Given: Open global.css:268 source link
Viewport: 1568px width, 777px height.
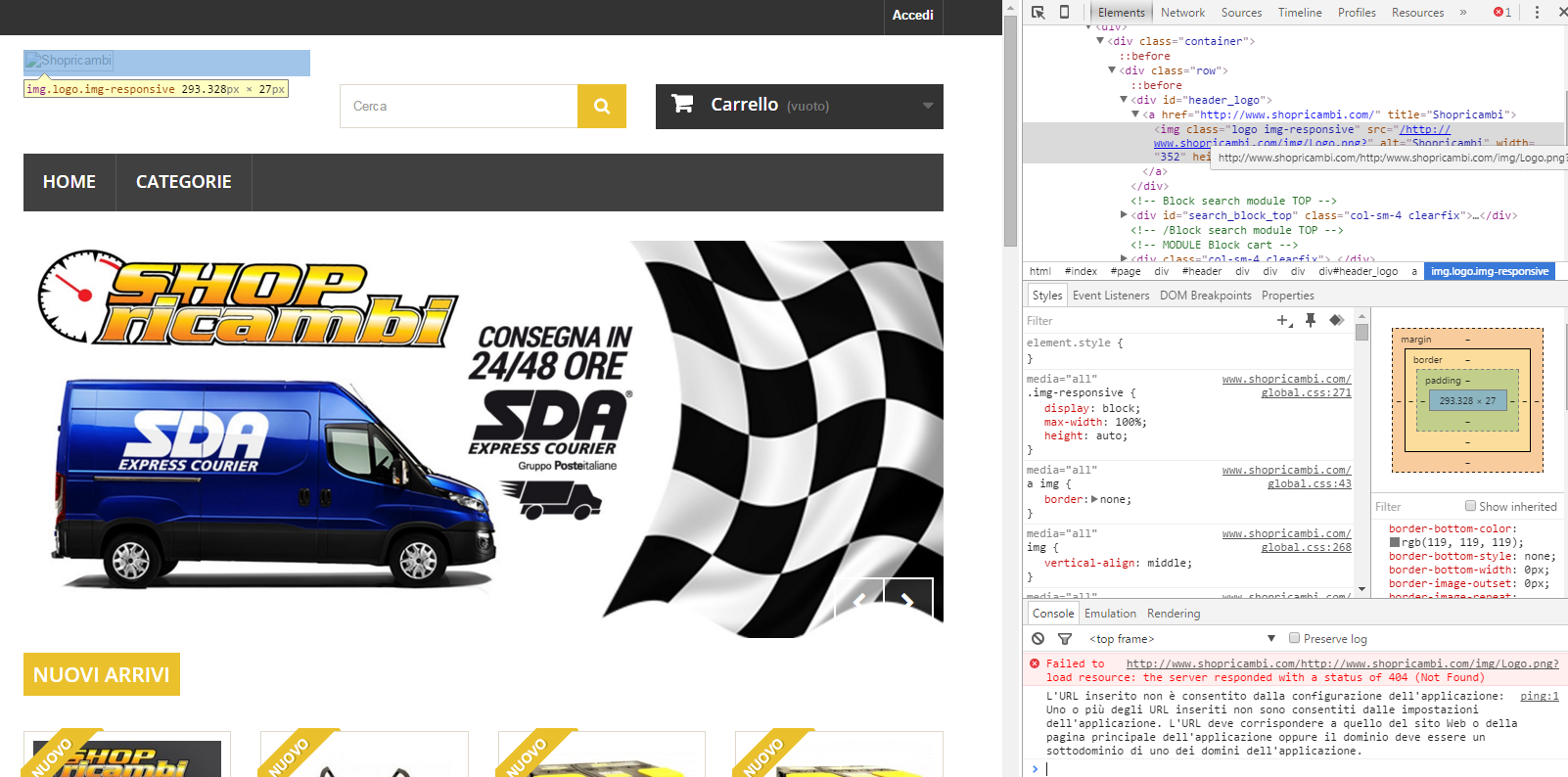Looking at the screenshot, I should 1306,547.
